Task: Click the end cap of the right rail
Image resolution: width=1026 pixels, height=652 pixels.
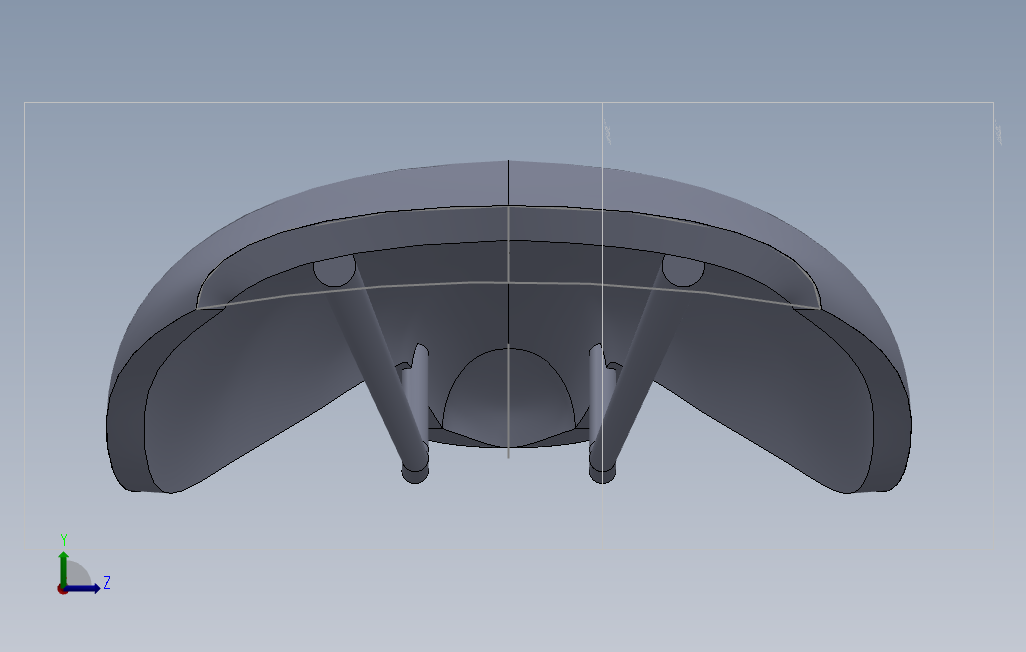Action: click(x=602, y=474)
